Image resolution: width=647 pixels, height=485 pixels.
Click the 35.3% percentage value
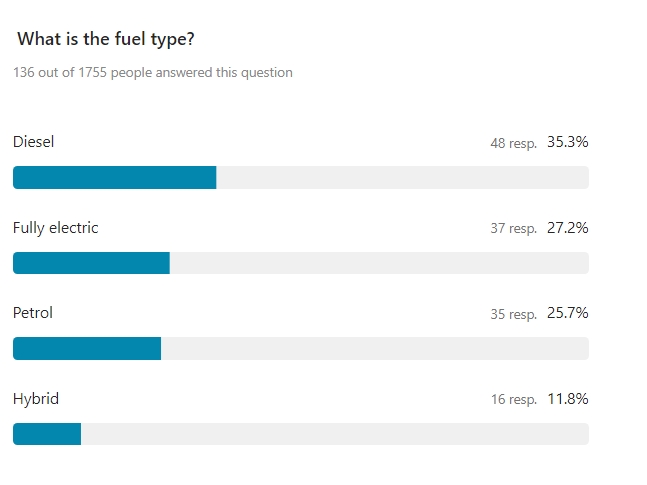[568, 142]
